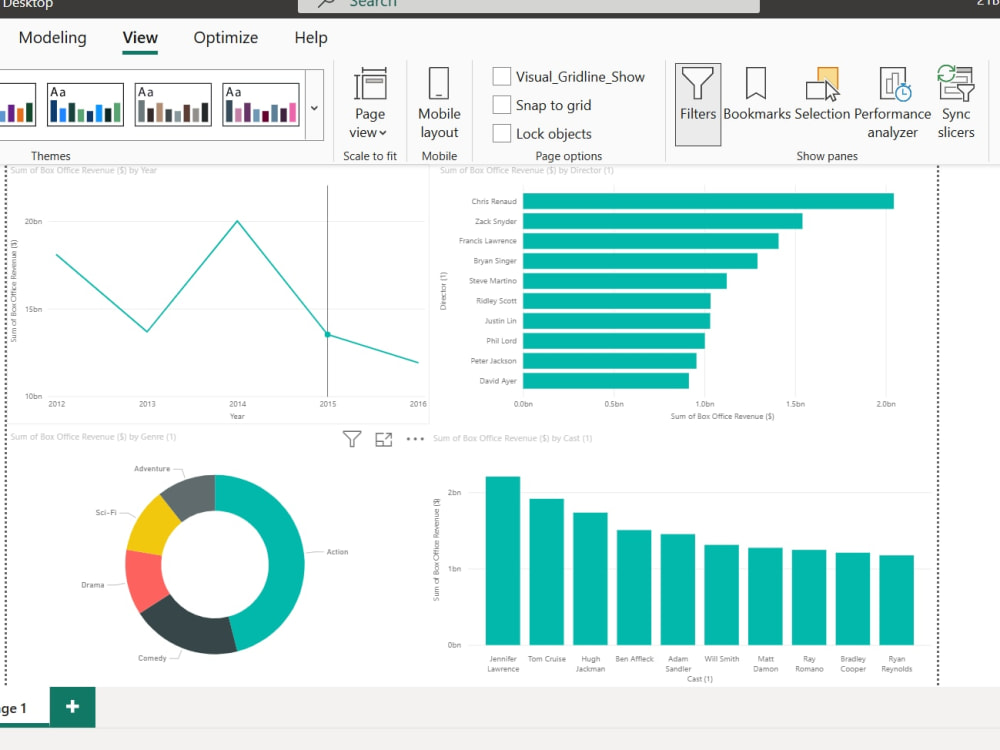The height and width of the screenshot is (750, 1000).
Task: Click the 'Justin Lin' axis label
Action: [501, 321]
